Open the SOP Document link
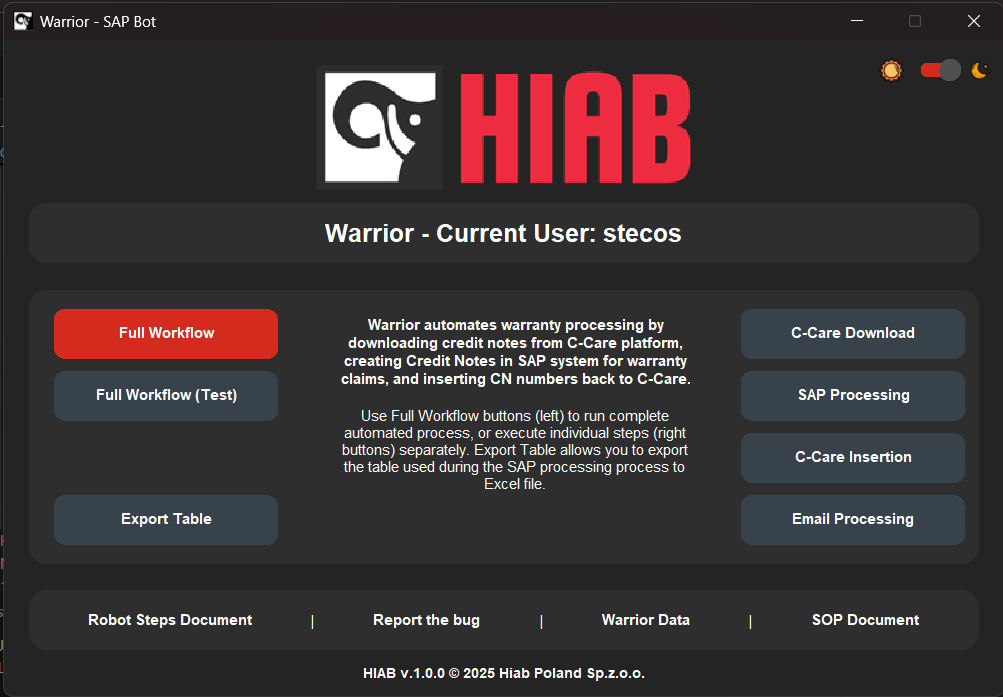The image size is (1003, 697). [865, 620]
